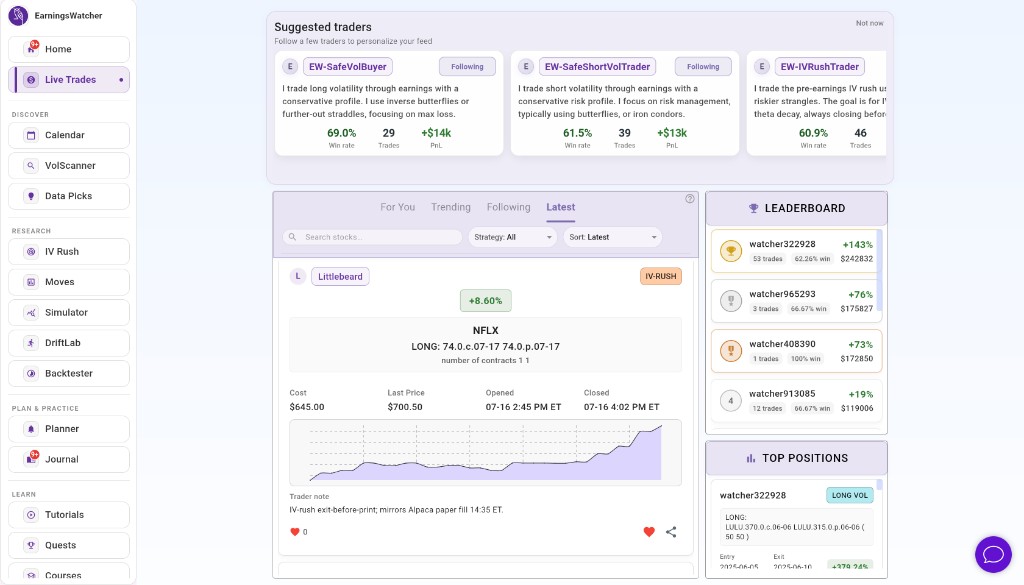This screenshot has height=585, width=1024.
Task: Open EW-SafeVolBuyer trader profile
Action: (347, 67)
